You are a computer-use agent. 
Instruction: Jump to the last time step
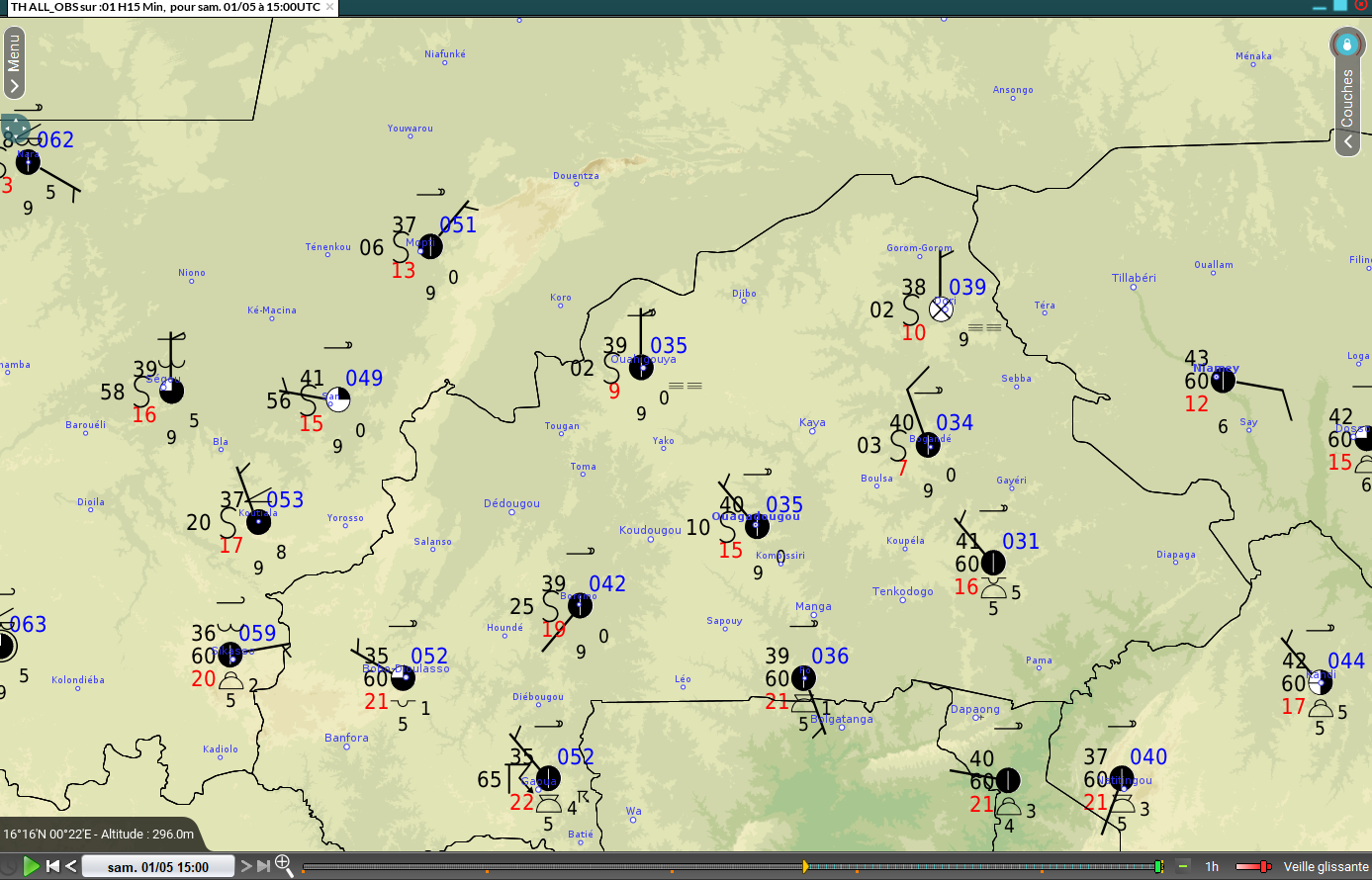pyautogui.click(x=263, y=866)
